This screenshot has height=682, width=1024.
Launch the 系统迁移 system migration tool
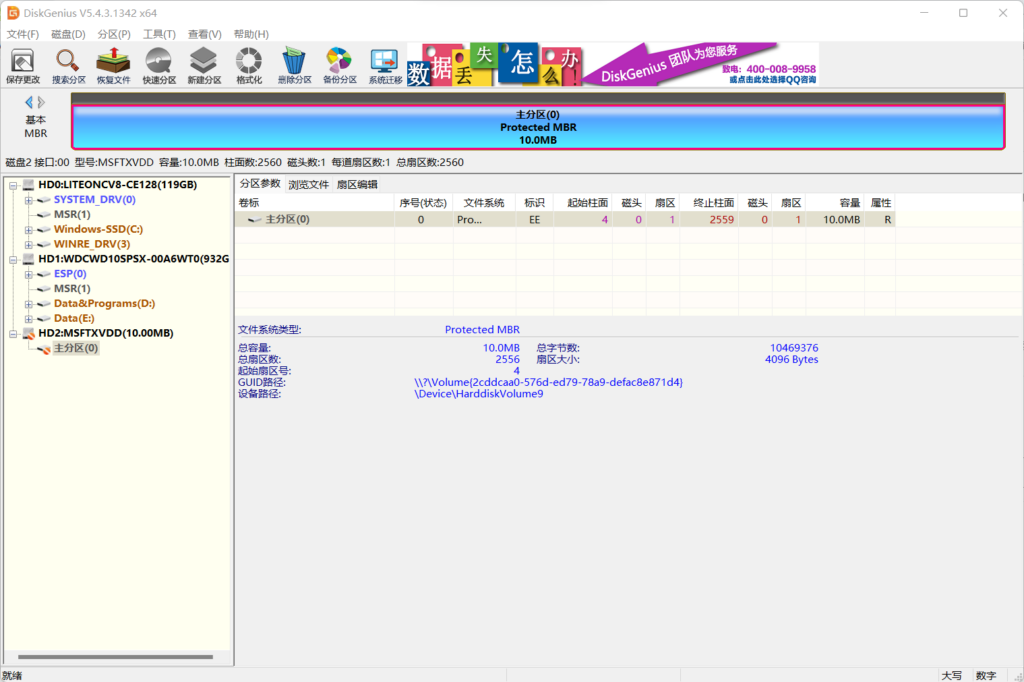(x=385, y=65)
